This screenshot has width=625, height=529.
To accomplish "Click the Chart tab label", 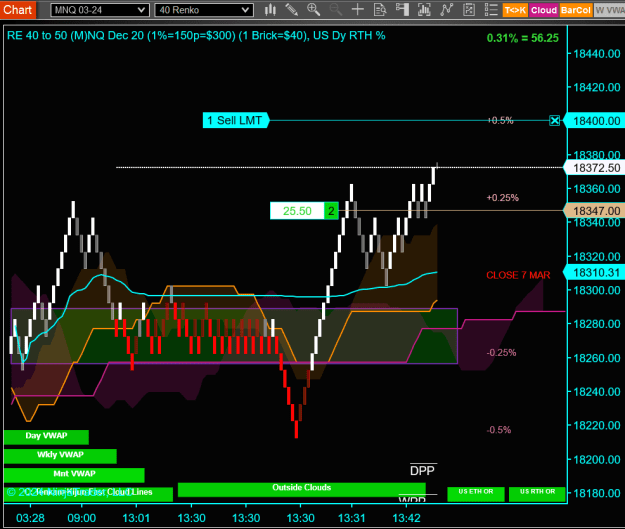I will coord(18,10).
